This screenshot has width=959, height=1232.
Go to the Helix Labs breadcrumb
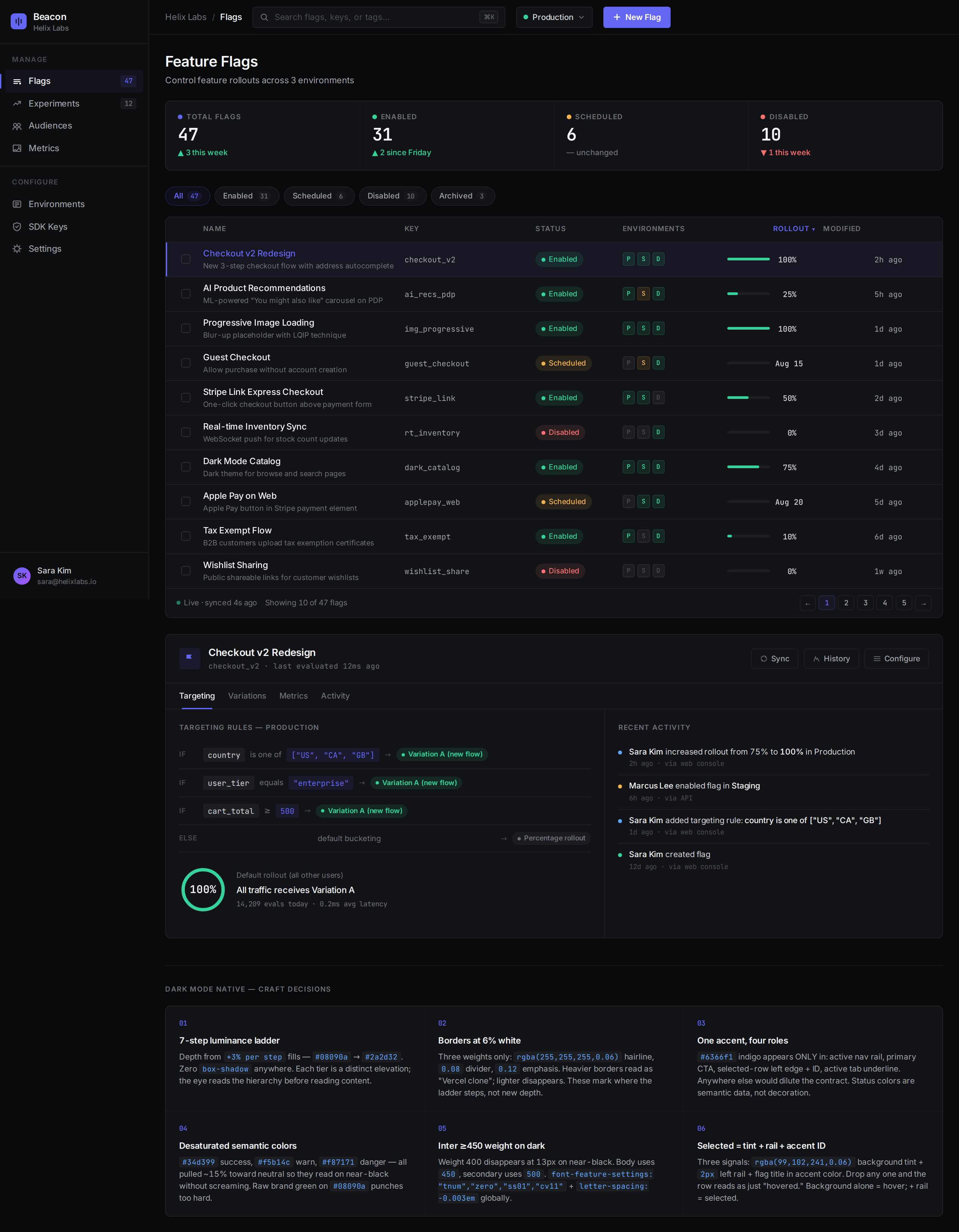tap(185, 18)
